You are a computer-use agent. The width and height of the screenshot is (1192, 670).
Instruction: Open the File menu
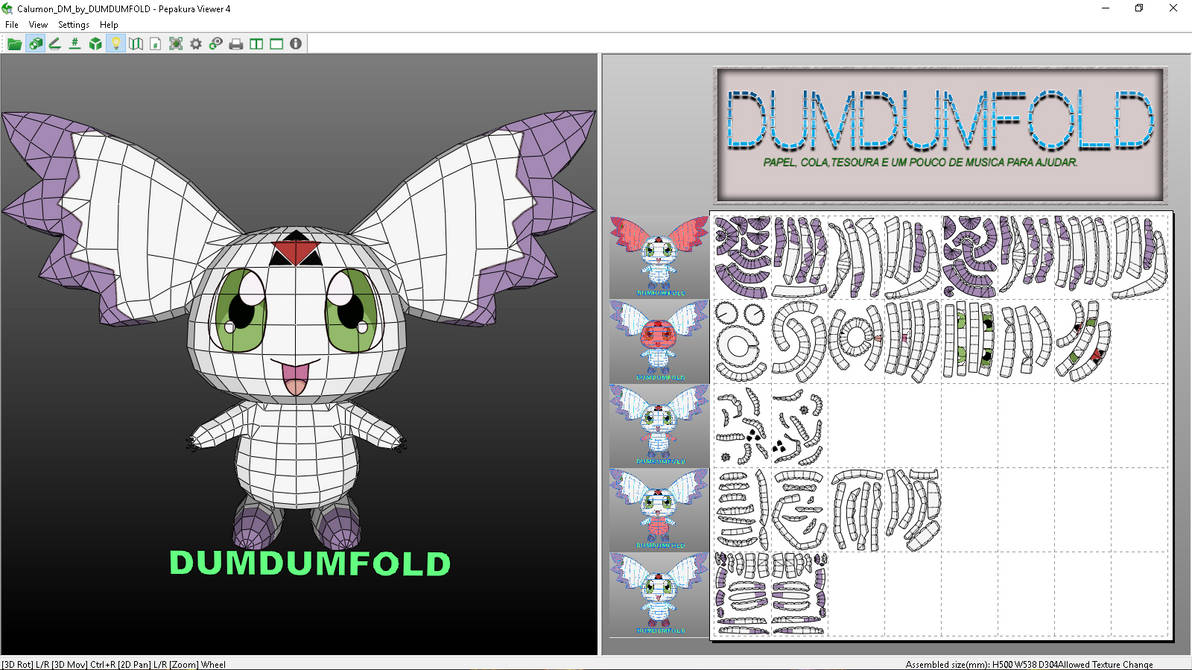(x=12, y=24)
